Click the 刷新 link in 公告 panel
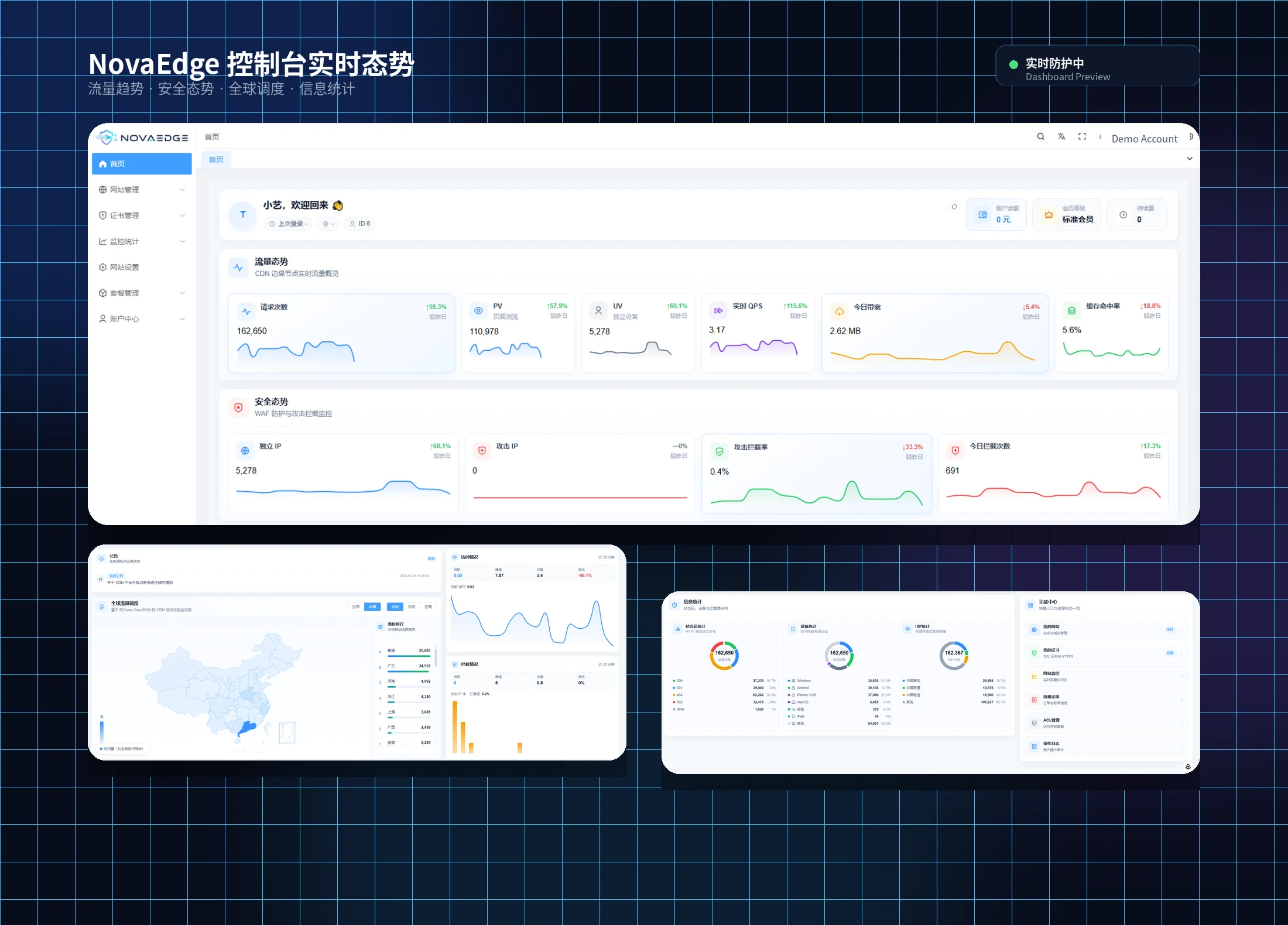 [x=431, y=559]
